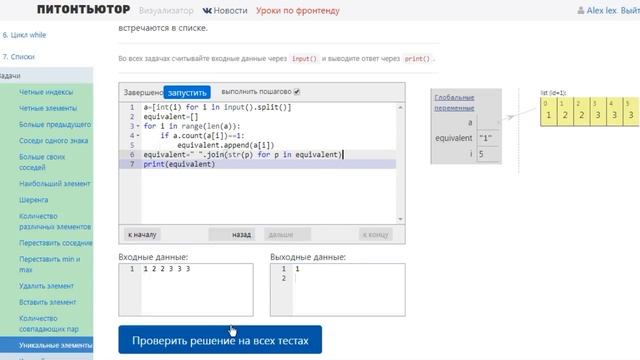Click the Alex lex user profile link
This screenshot has height=360, width=640.
pos(597,11)
